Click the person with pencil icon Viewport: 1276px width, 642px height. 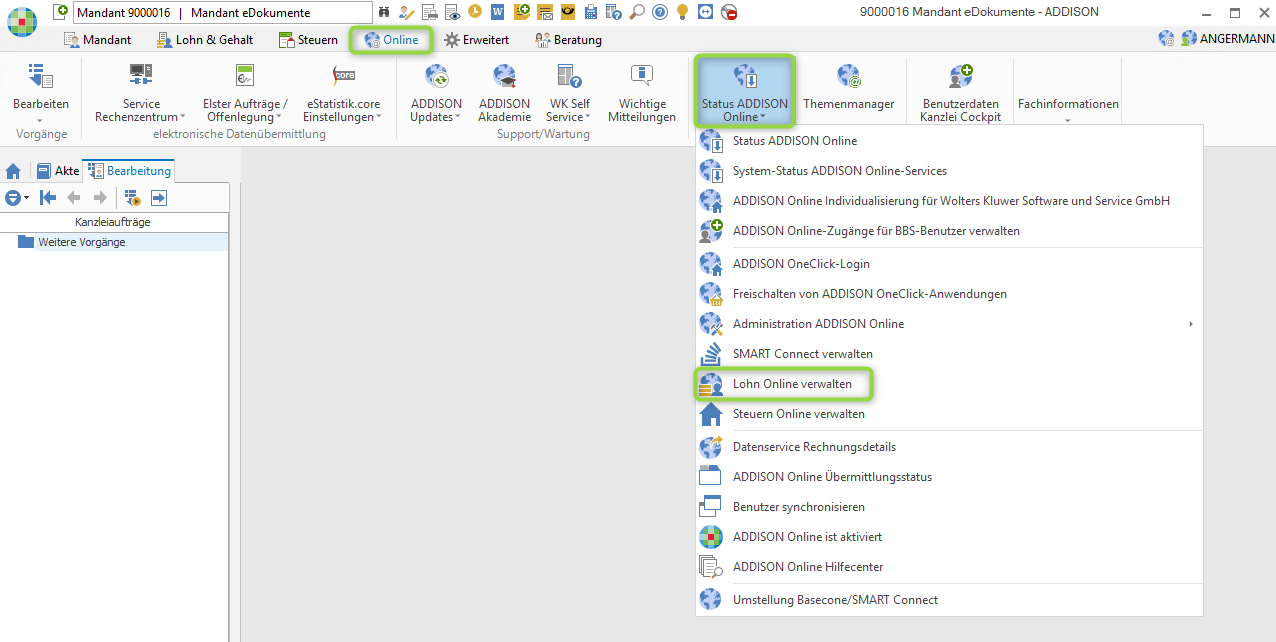(x=406, y=12)
